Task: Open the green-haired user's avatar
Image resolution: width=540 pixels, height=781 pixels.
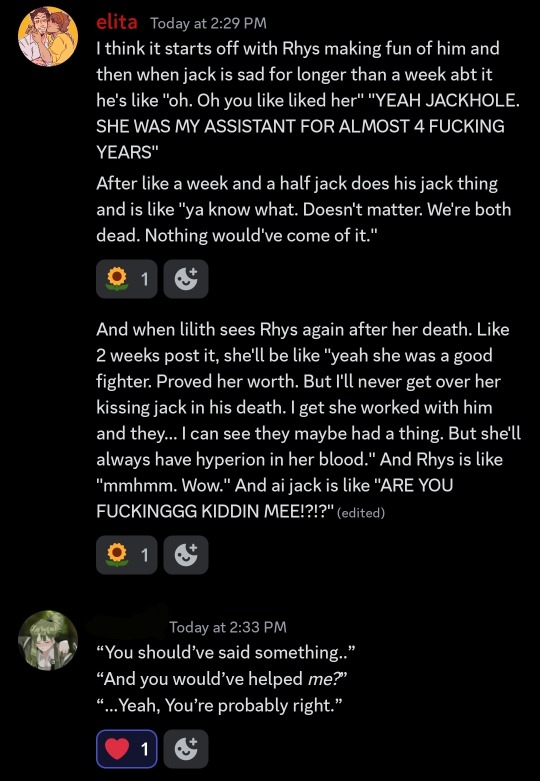Action: tap(48, 640)
